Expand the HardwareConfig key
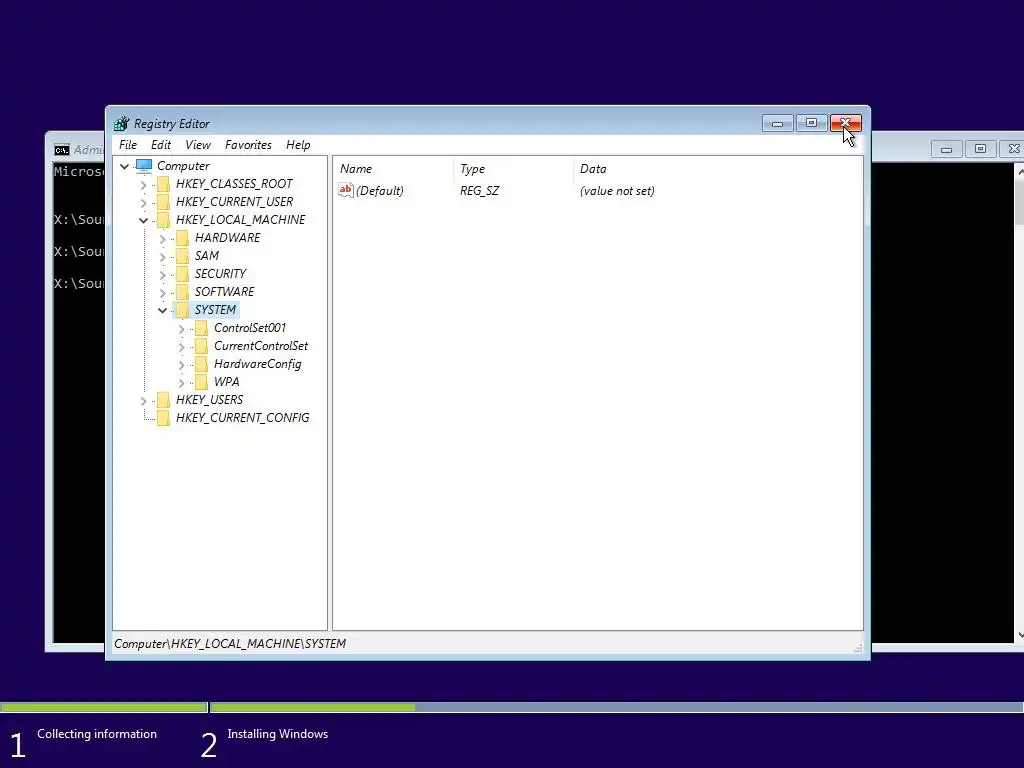1024x768 pixels. click(x=182, y=364)
